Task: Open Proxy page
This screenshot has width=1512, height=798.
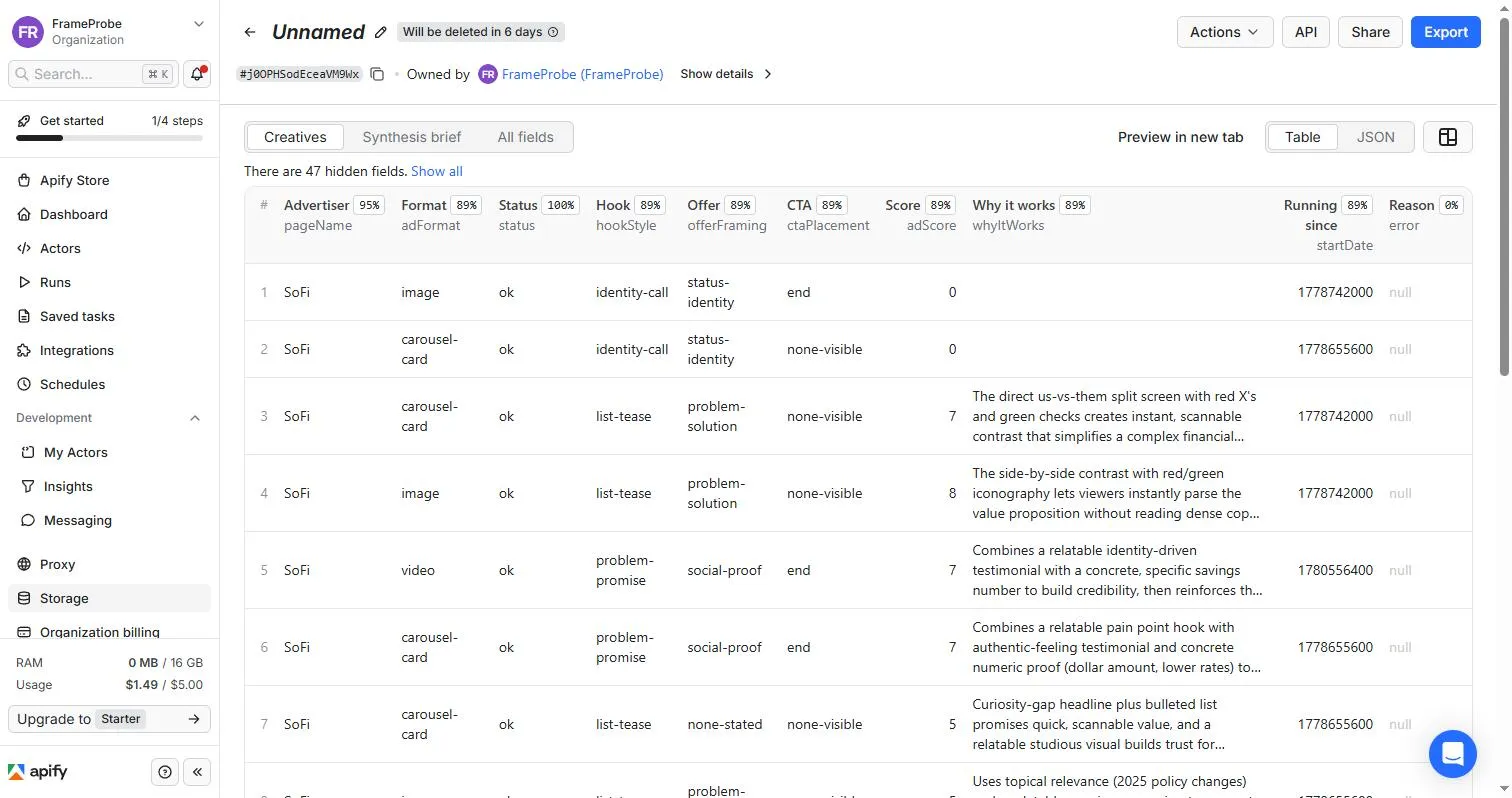Action: point(110,564)
